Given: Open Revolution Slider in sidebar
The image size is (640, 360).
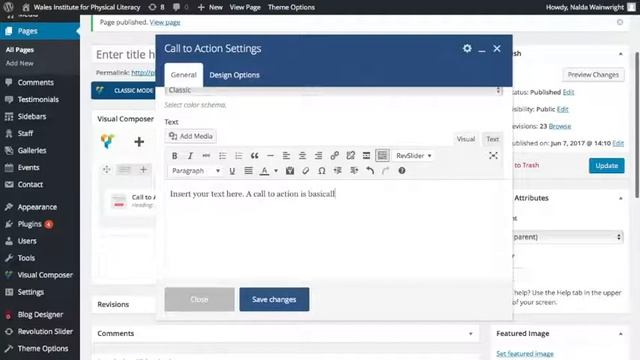Looking at the screenshot, I should [x=40, y=331].
